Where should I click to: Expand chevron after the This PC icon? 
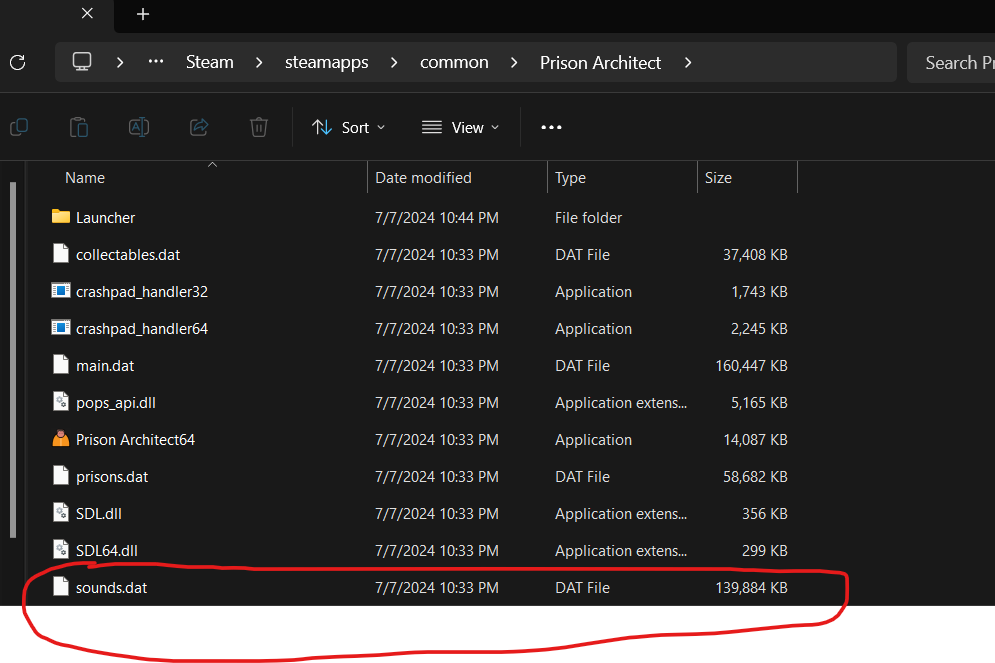[120, 62]
